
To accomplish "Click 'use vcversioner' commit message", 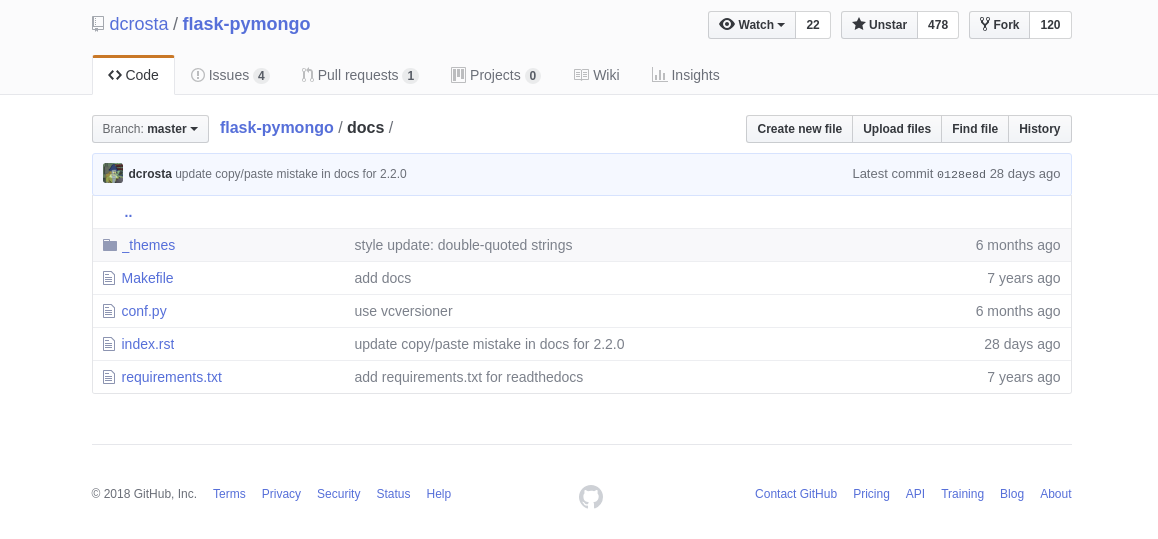I will 403,312.
